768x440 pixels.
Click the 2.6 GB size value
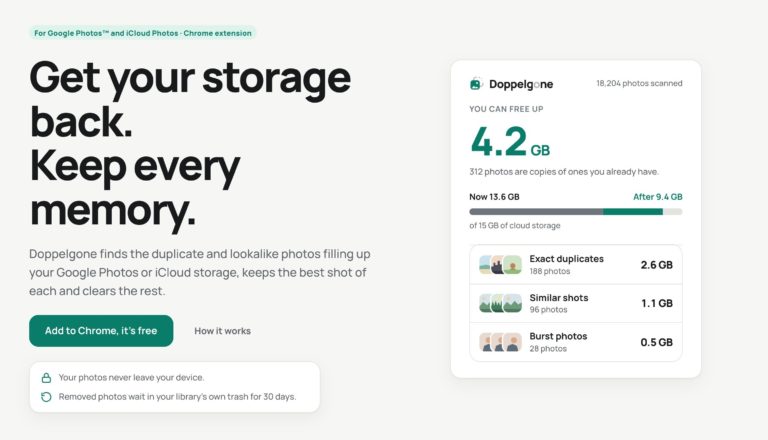pos(656,265)
